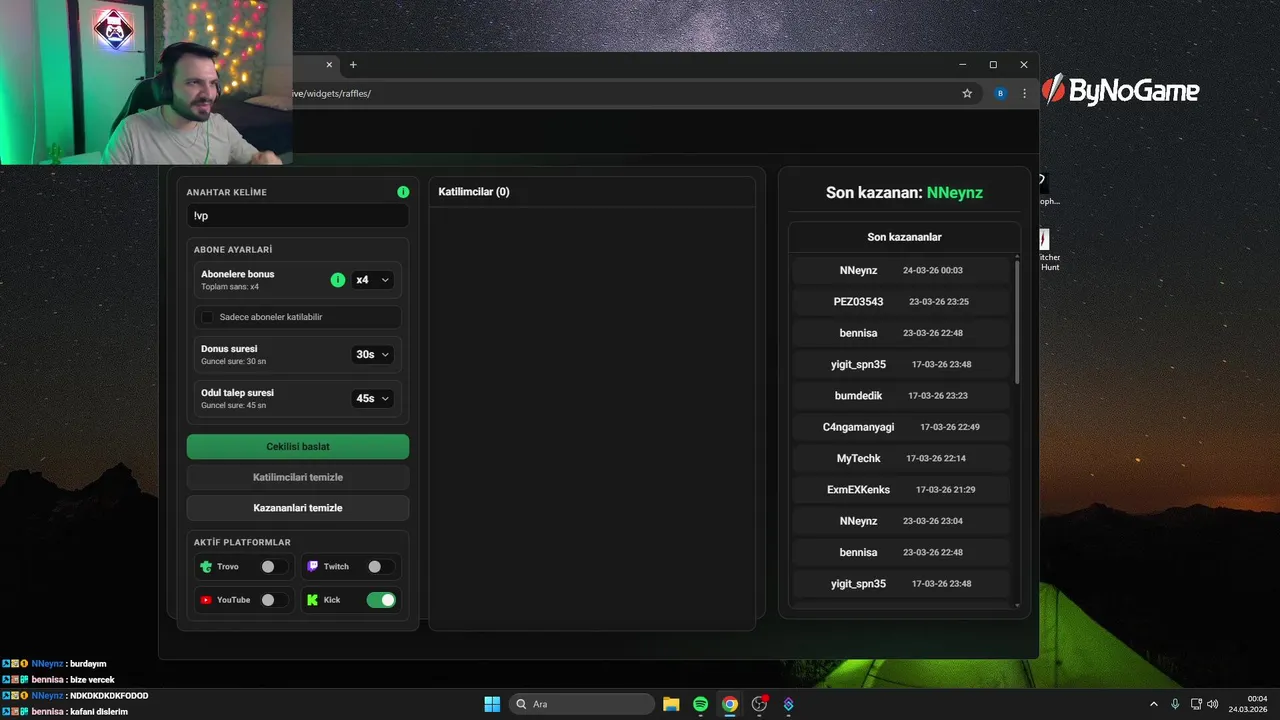
Task: Click the Twitch platform icon
Action: coord(313,567)
